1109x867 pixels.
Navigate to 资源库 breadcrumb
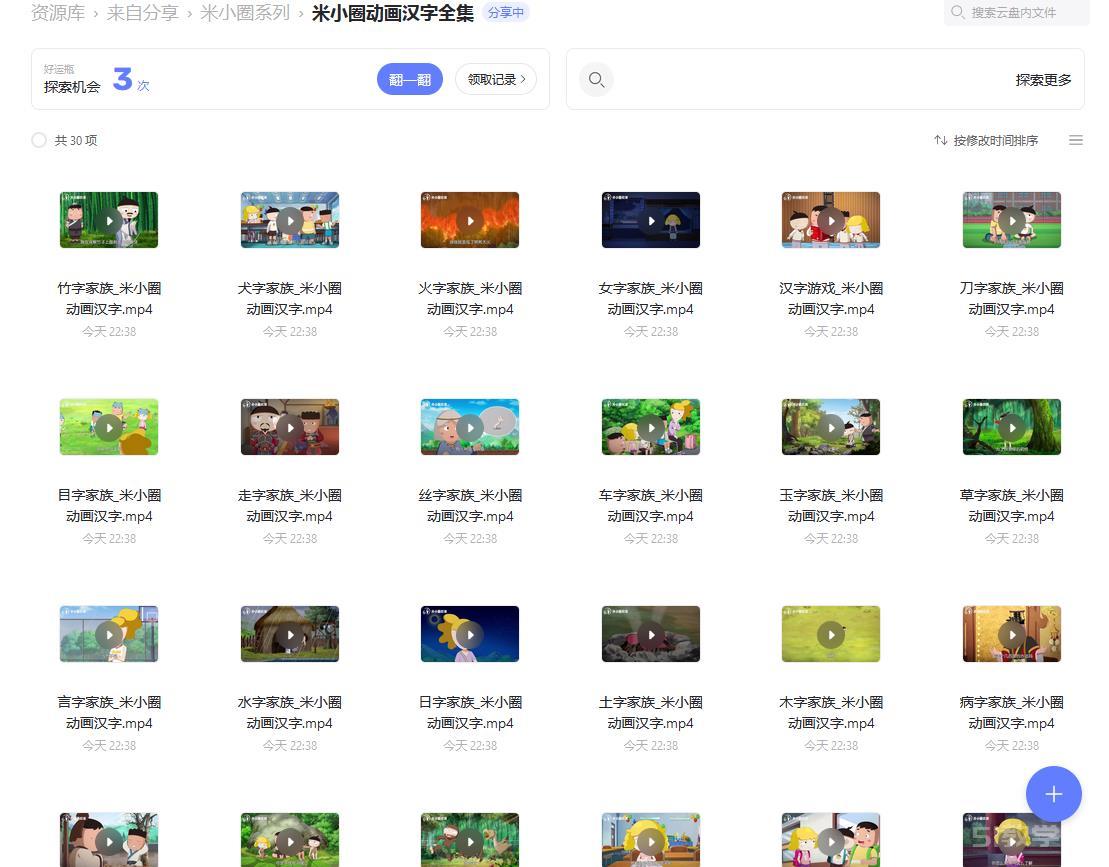point(58,13)
